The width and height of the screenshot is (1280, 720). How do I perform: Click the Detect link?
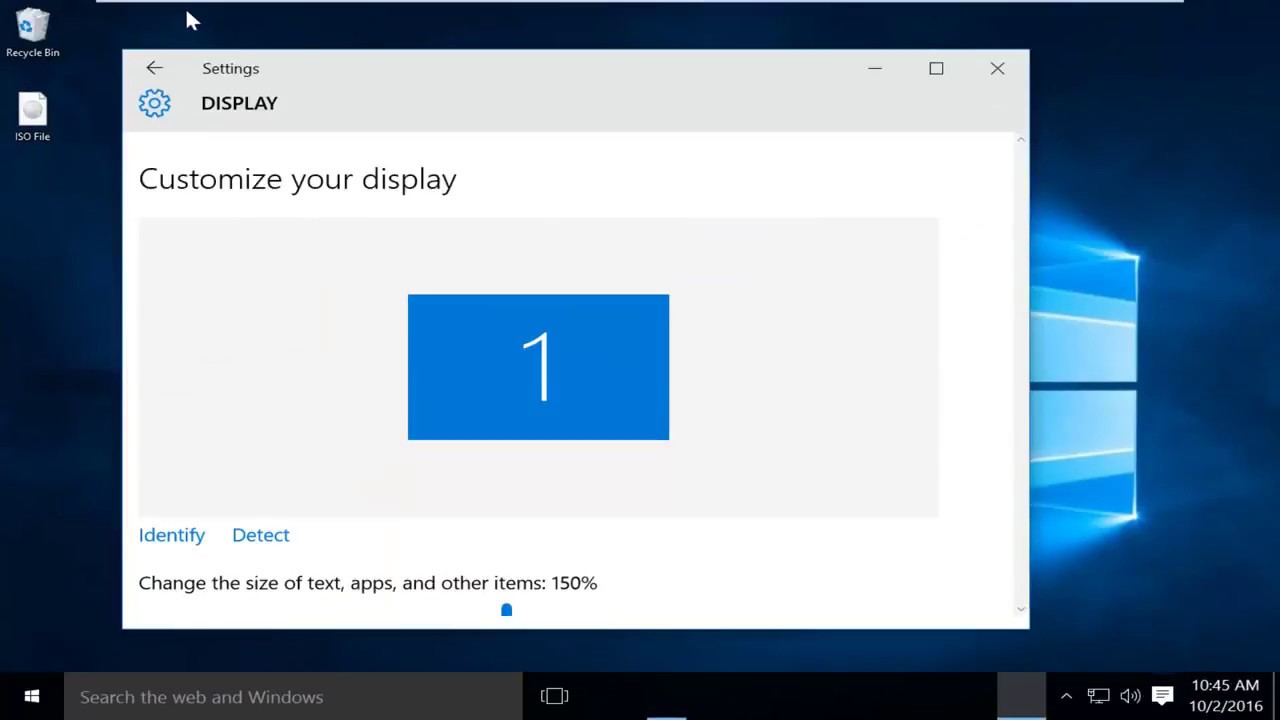(x=261, y=535)
